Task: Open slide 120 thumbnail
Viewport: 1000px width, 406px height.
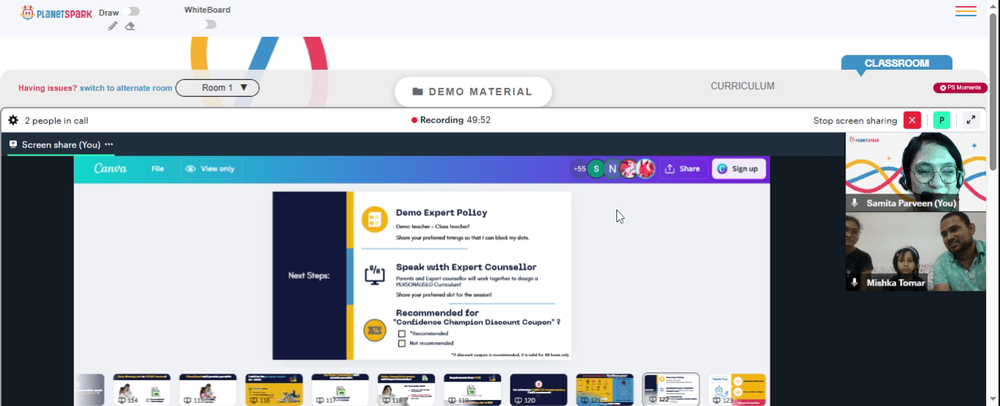Action: [538, 389]
